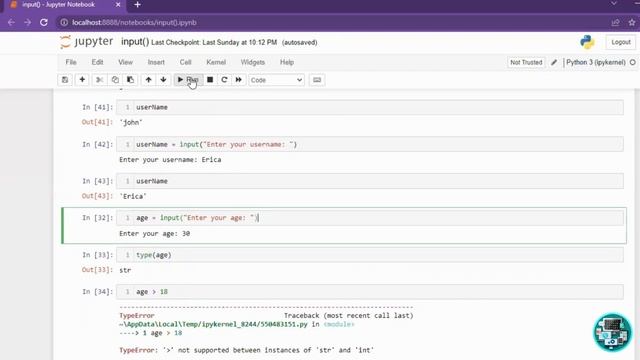The height and width of the screenshot is (360, 640).
Task: Save and checkpoint the notebook
Action: tap(65, 80)
